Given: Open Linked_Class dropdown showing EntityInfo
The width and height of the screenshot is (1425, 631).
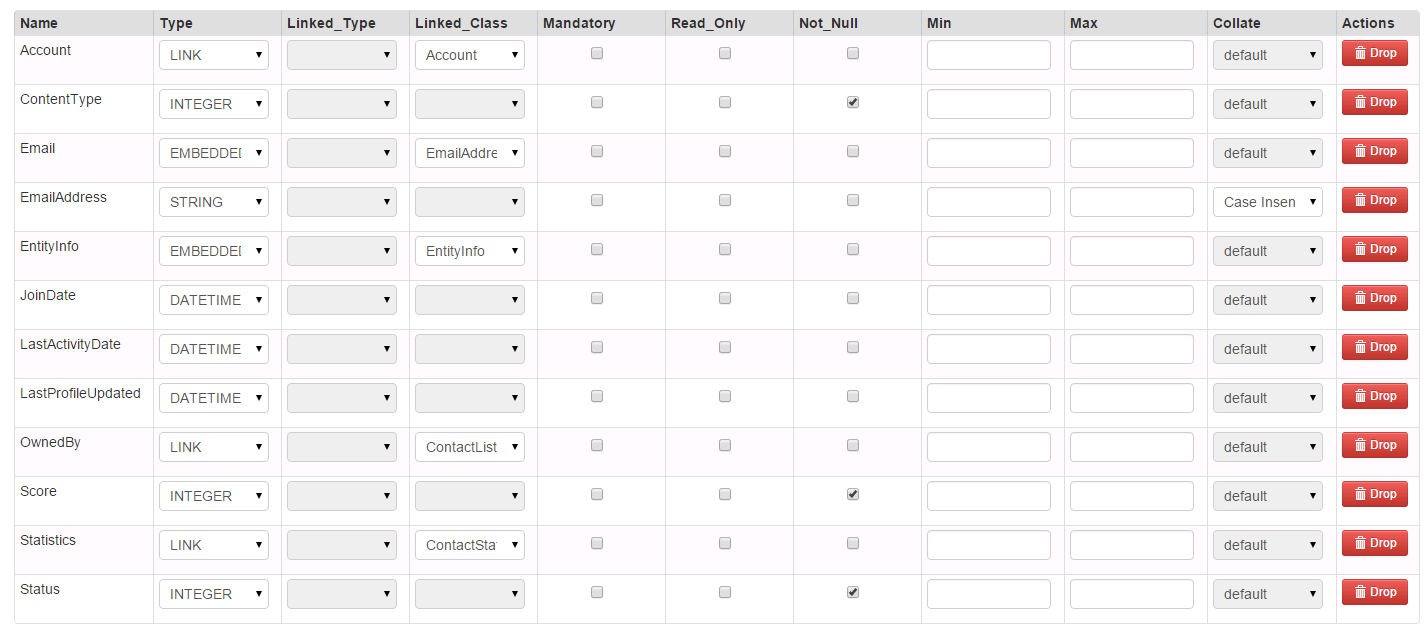Looking at the screenshot, I should [x=470, y=251].
